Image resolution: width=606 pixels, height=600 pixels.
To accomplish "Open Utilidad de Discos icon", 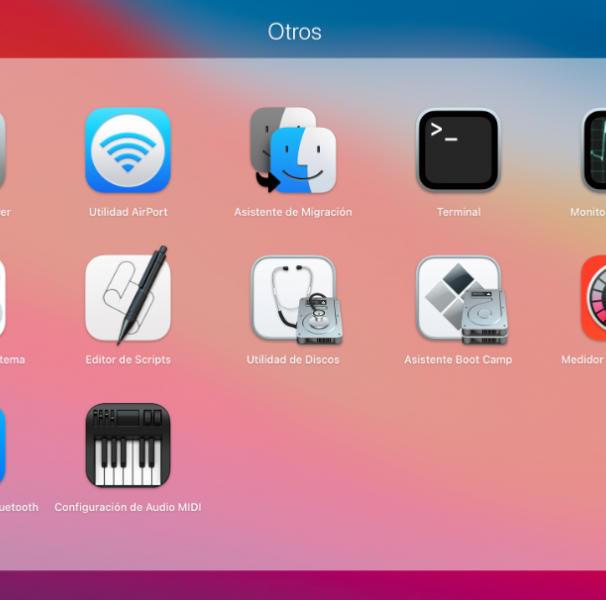I will 296,300.
